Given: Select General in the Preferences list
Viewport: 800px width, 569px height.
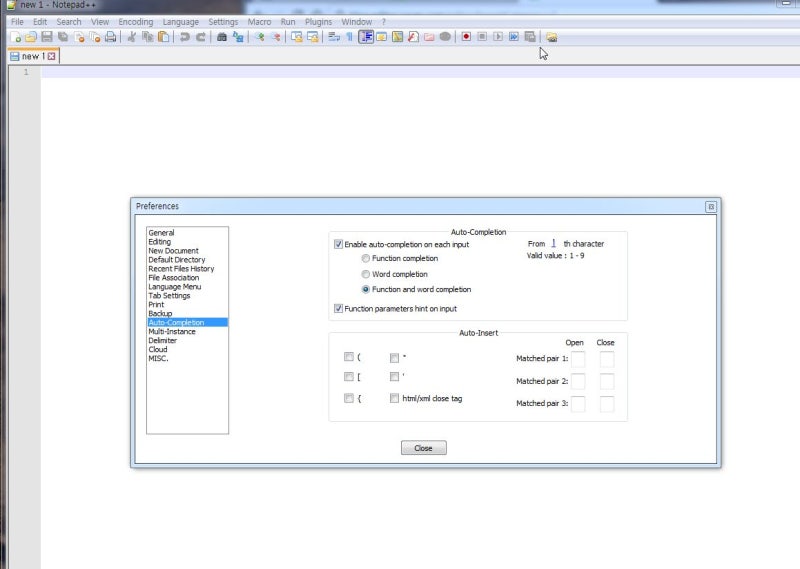Looking at the screenshot, I should [x=161, y=233].
